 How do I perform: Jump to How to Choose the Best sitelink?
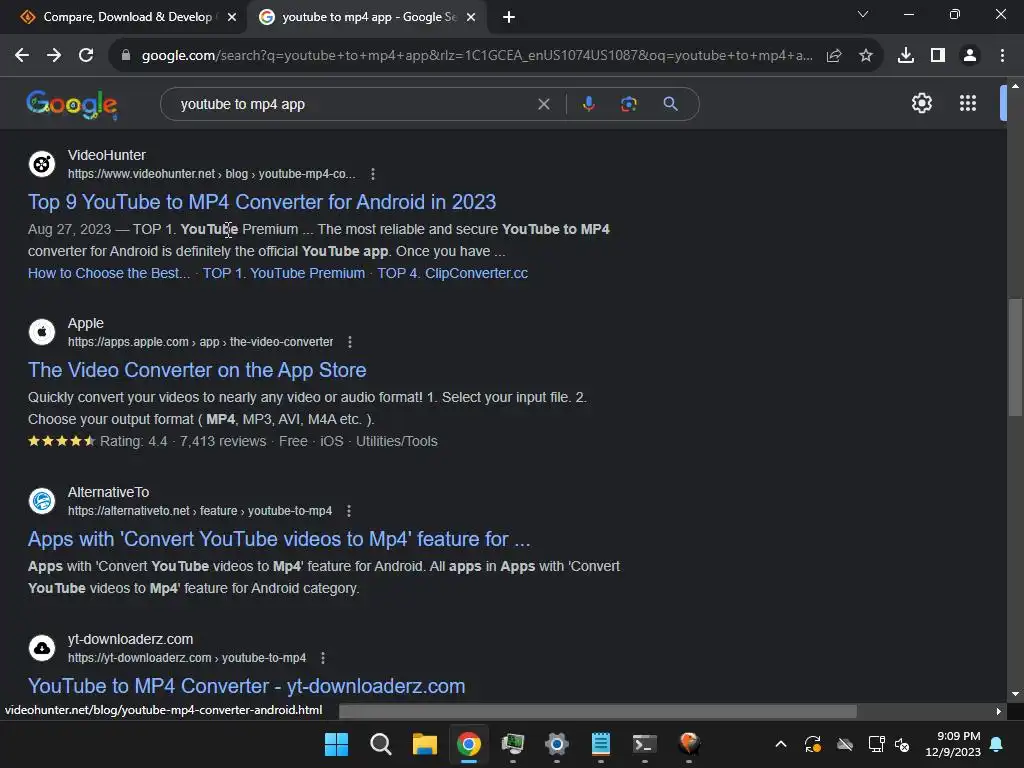109,273
